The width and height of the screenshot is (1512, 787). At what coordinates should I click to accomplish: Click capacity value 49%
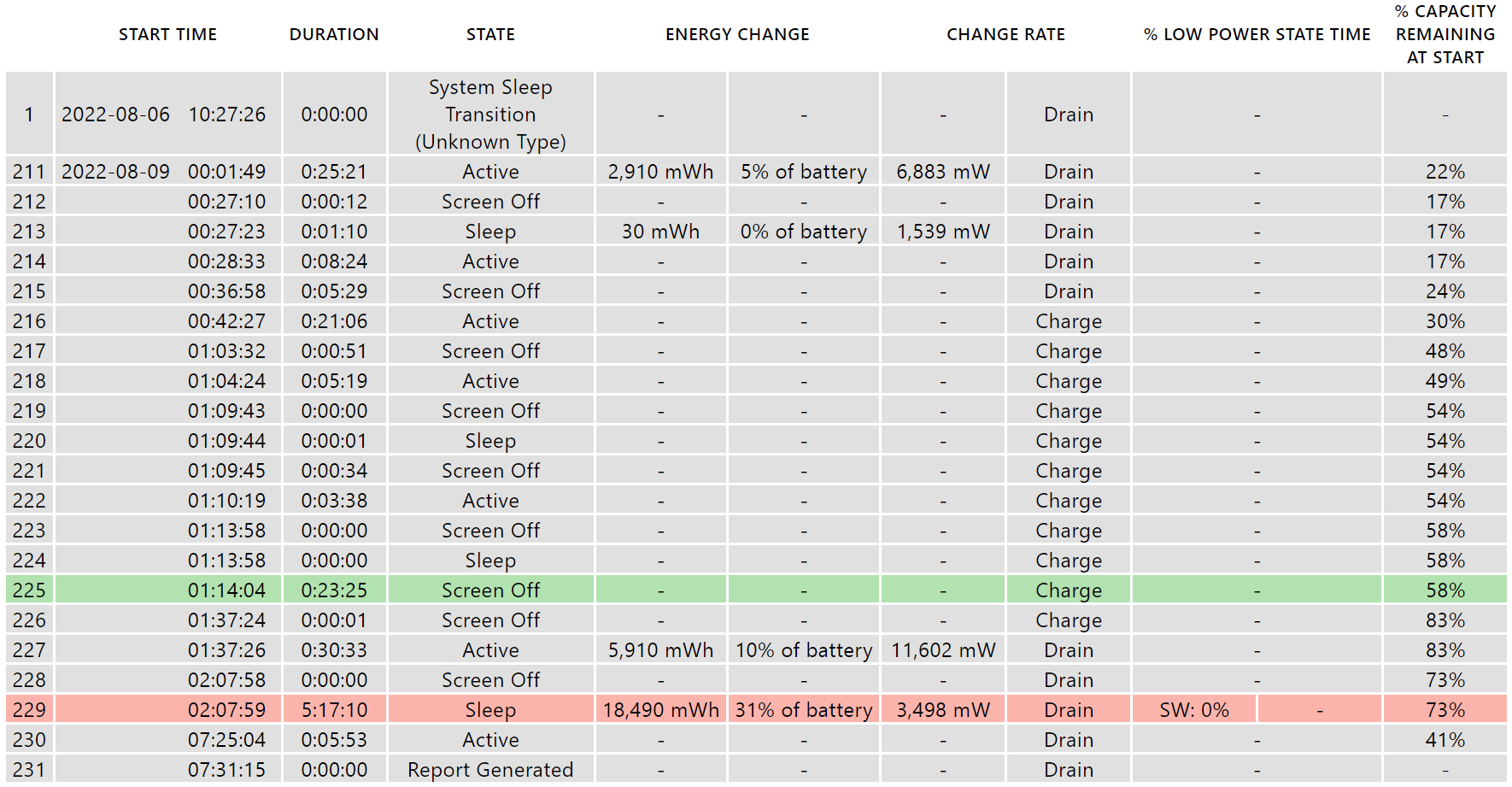click(x=1445, y=380)
